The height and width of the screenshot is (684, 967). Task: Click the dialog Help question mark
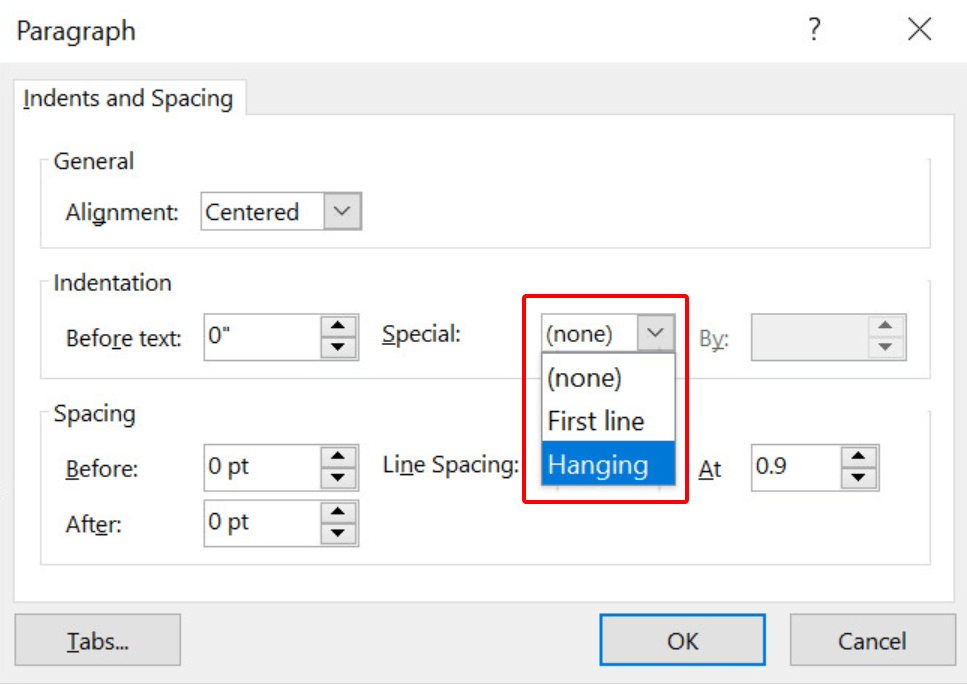coord(814,30)
